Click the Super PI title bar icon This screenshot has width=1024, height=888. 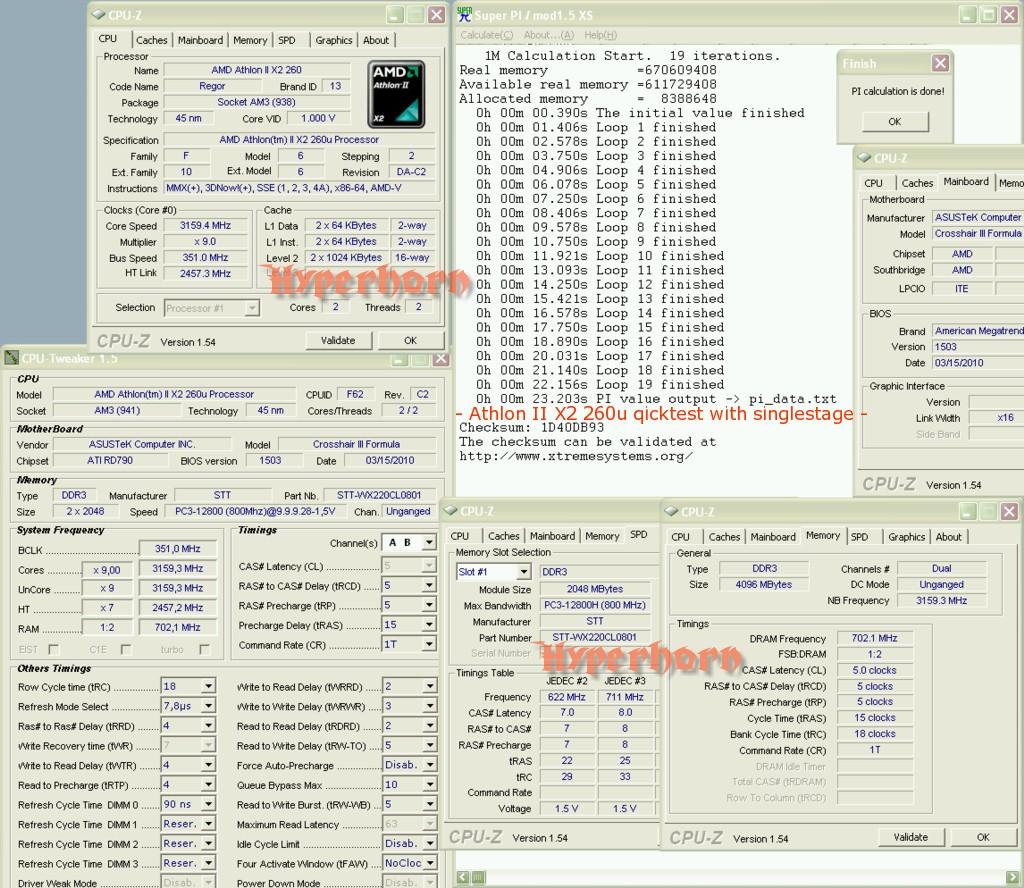pyautogui.click(x=464, y=14)
